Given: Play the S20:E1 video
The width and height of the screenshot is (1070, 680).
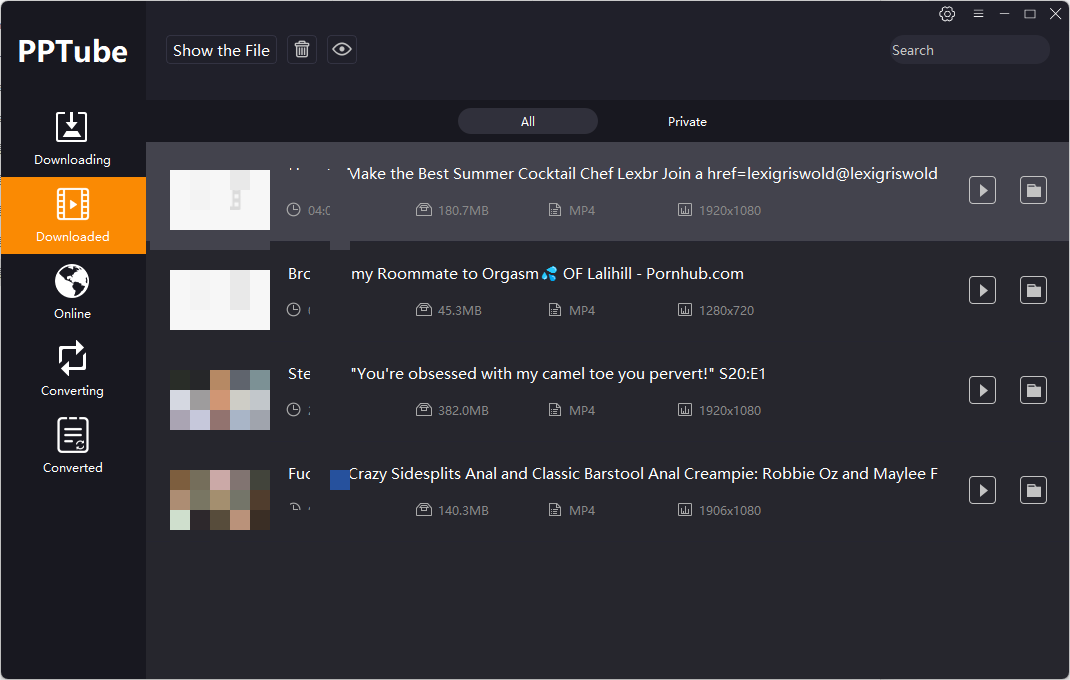Looking at the screenshot, I should 982,390.
